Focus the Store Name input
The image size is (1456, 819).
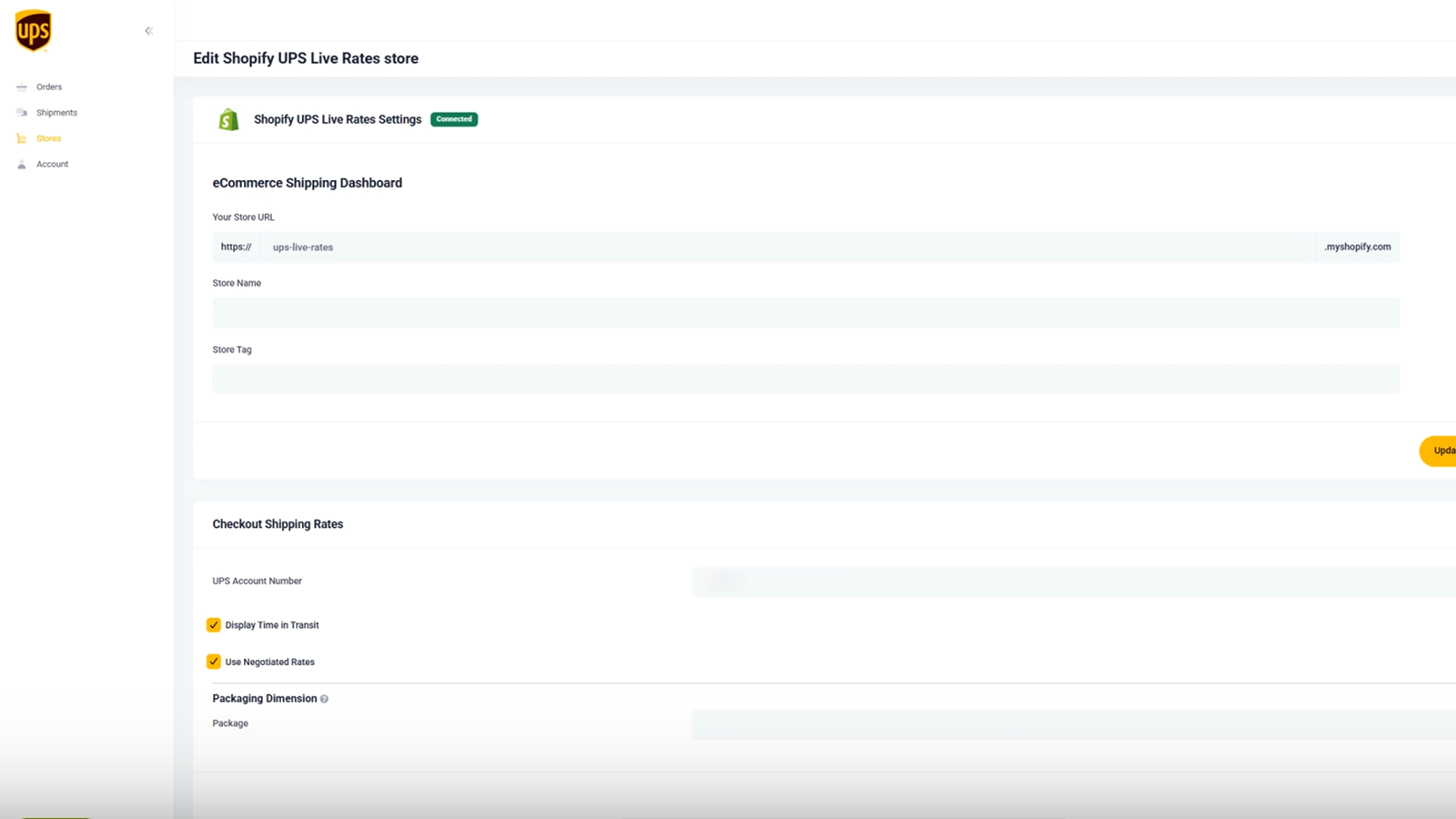[x=805, y=313]
